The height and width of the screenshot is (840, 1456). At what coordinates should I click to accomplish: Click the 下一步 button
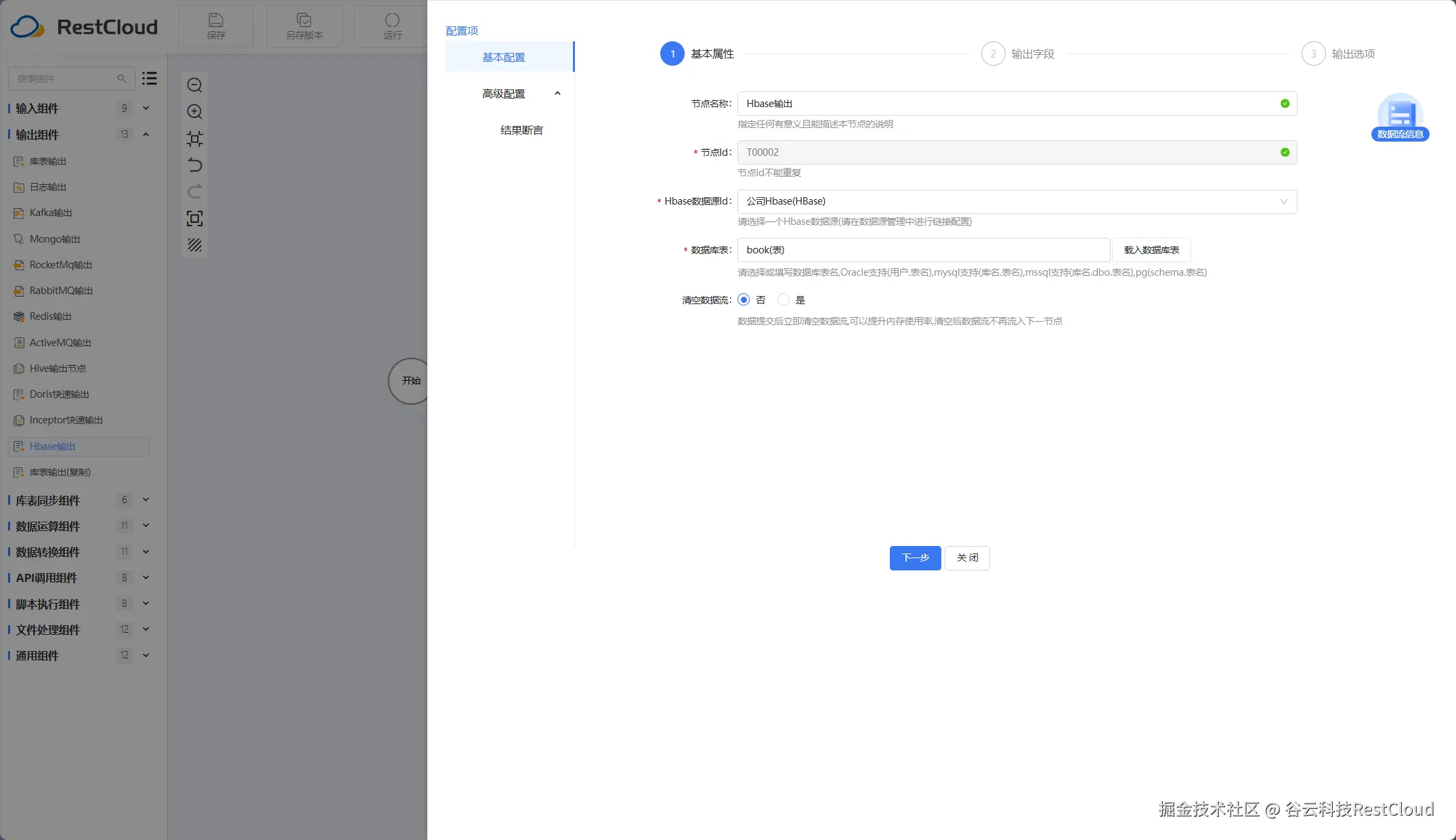click(x=915, y=558)
